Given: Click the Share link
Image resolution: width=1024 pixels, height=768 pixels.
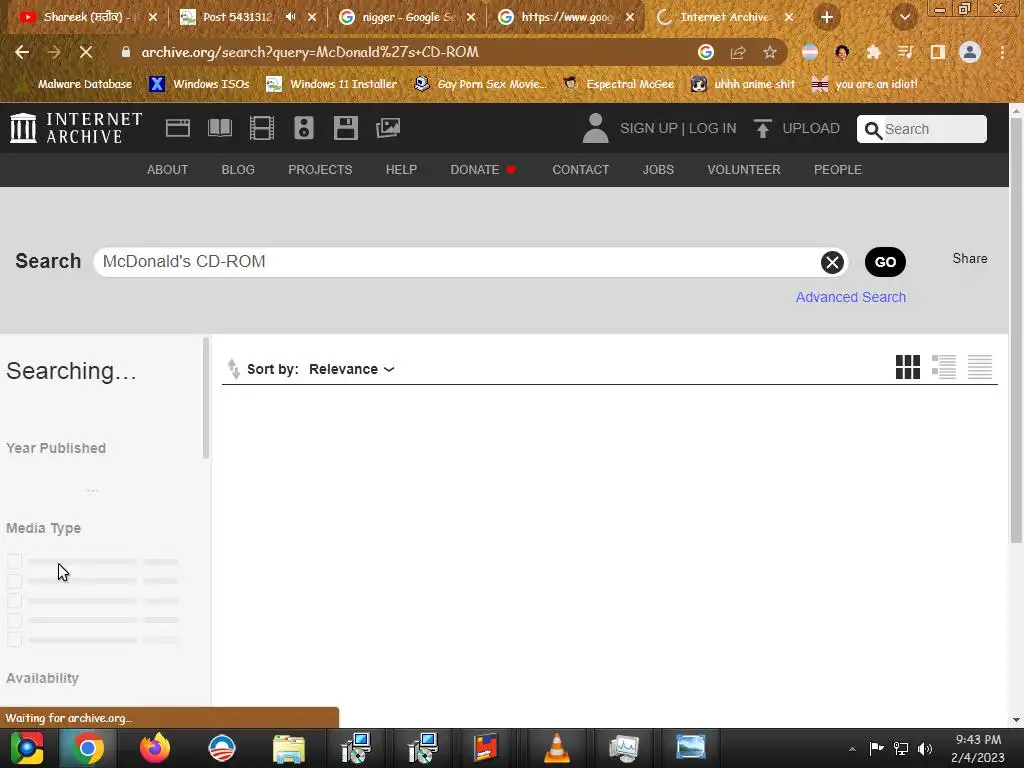Looking at the screenshot, I should click(x=969, y=259).
